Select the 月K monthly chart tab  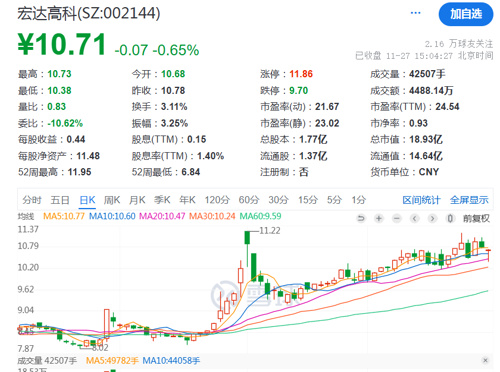(137, 200)
